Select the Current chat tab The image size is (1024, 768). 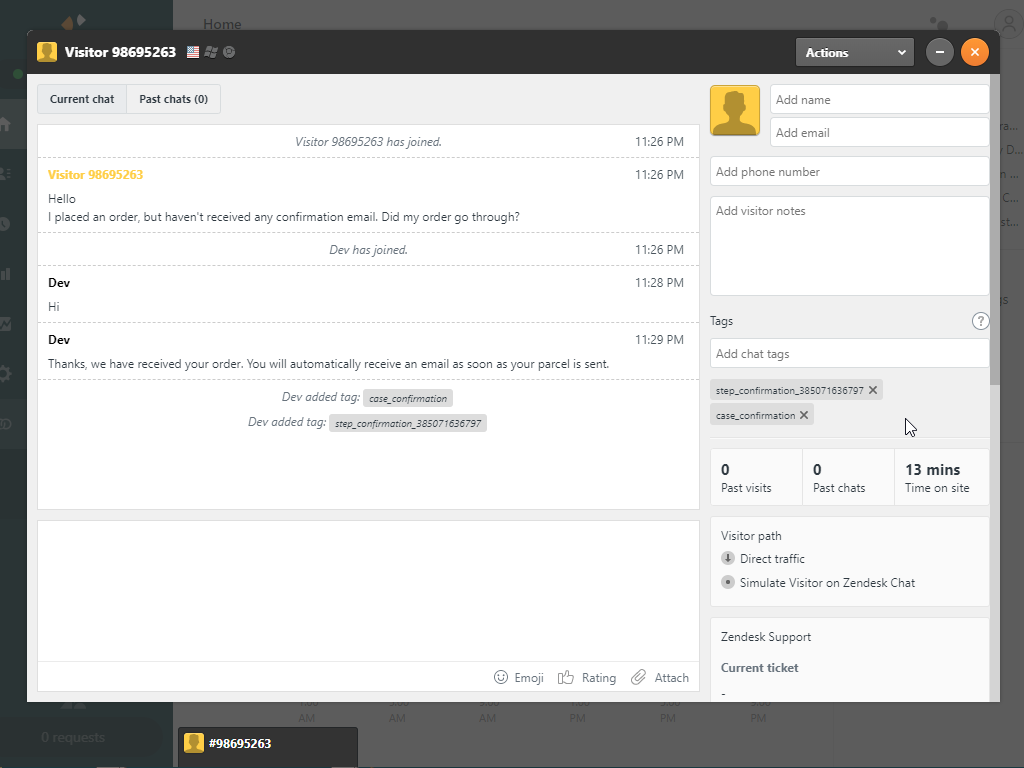(x=82, y=99)
